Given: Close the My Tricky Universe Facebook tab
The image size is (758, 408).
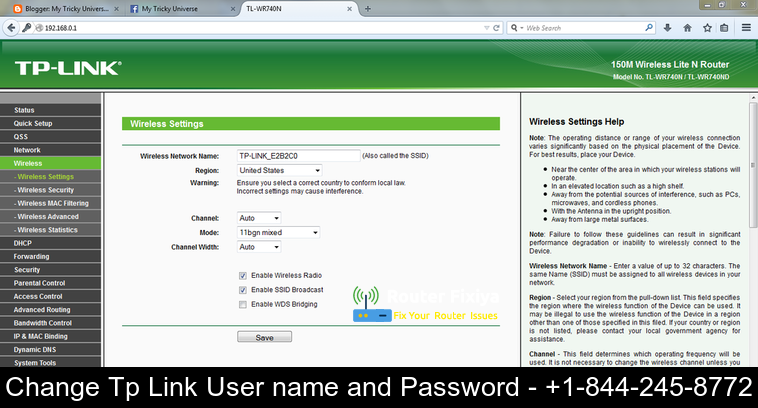Looking at the screenshot, I should pos(233,9).
